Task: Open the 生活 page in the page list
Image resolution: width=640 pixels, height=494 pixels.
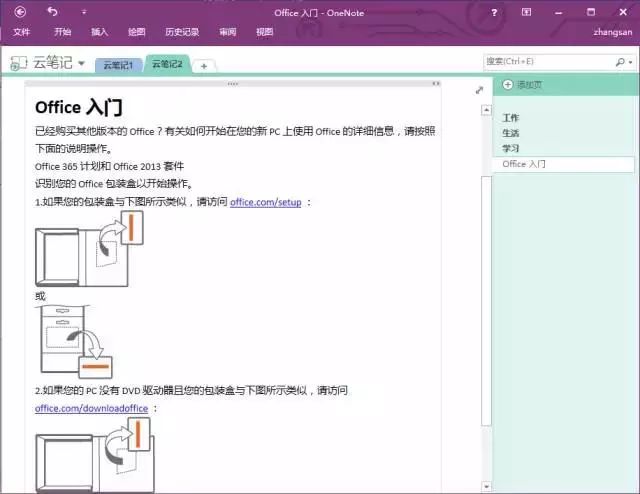Action: point(511,133)
